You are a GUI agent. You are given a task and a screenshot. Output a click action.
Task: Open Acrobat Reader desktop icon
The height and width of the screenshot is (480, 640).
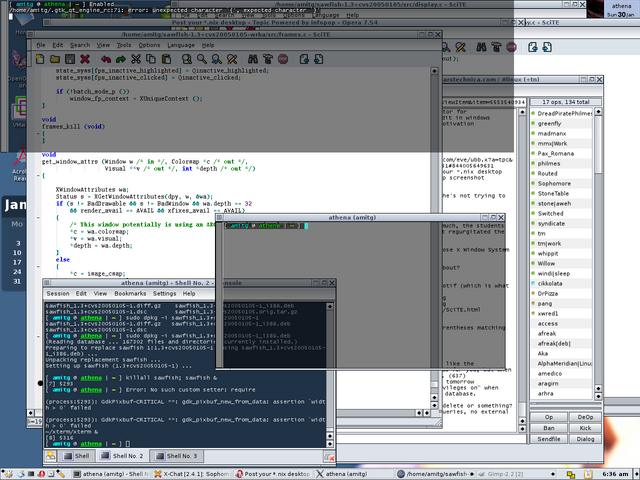[x=19, y=165]
